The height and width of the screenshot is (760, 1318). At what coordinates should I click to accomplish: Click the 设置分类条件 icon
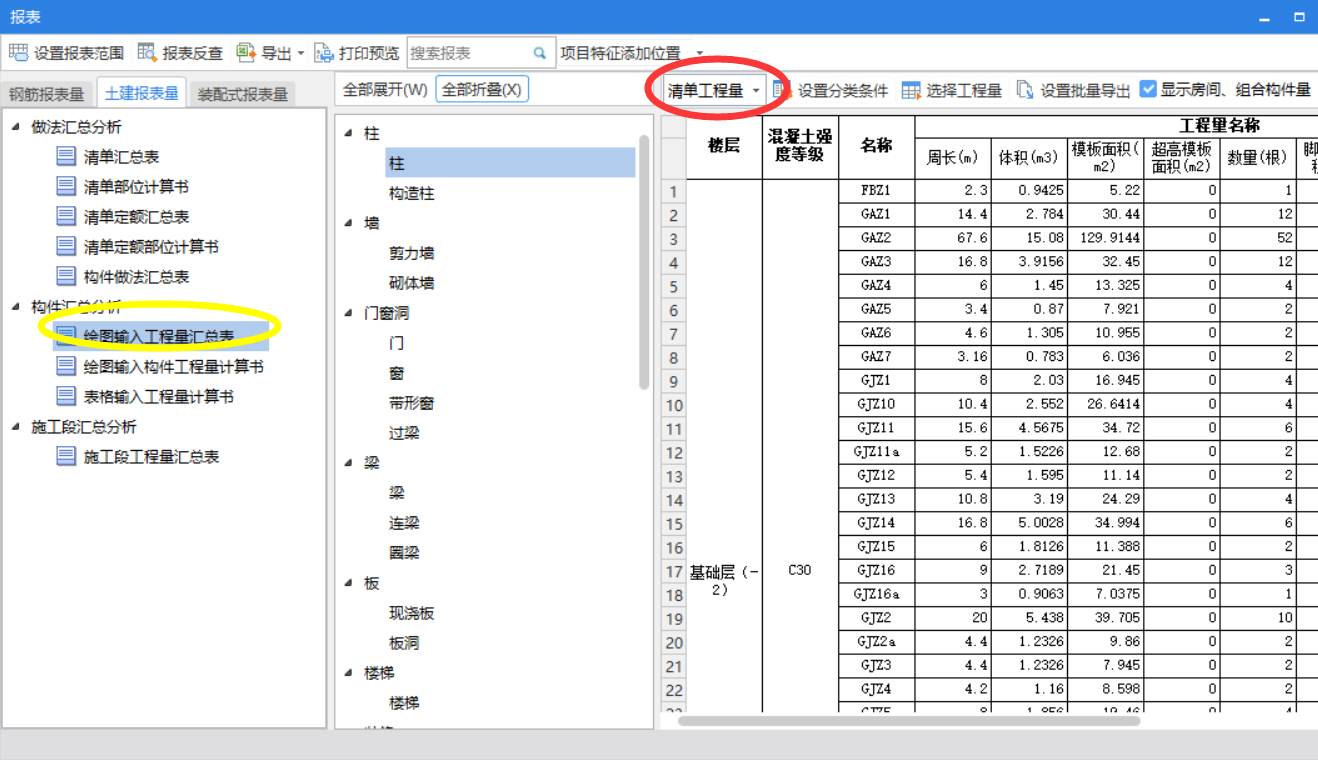pos(783,90)
